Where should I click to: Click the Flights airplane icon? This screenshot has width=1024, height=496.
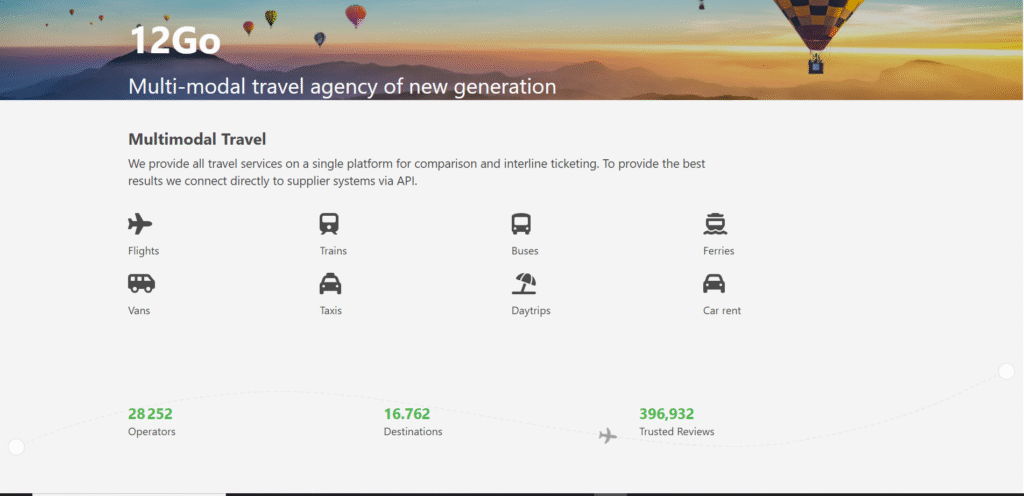140,224
